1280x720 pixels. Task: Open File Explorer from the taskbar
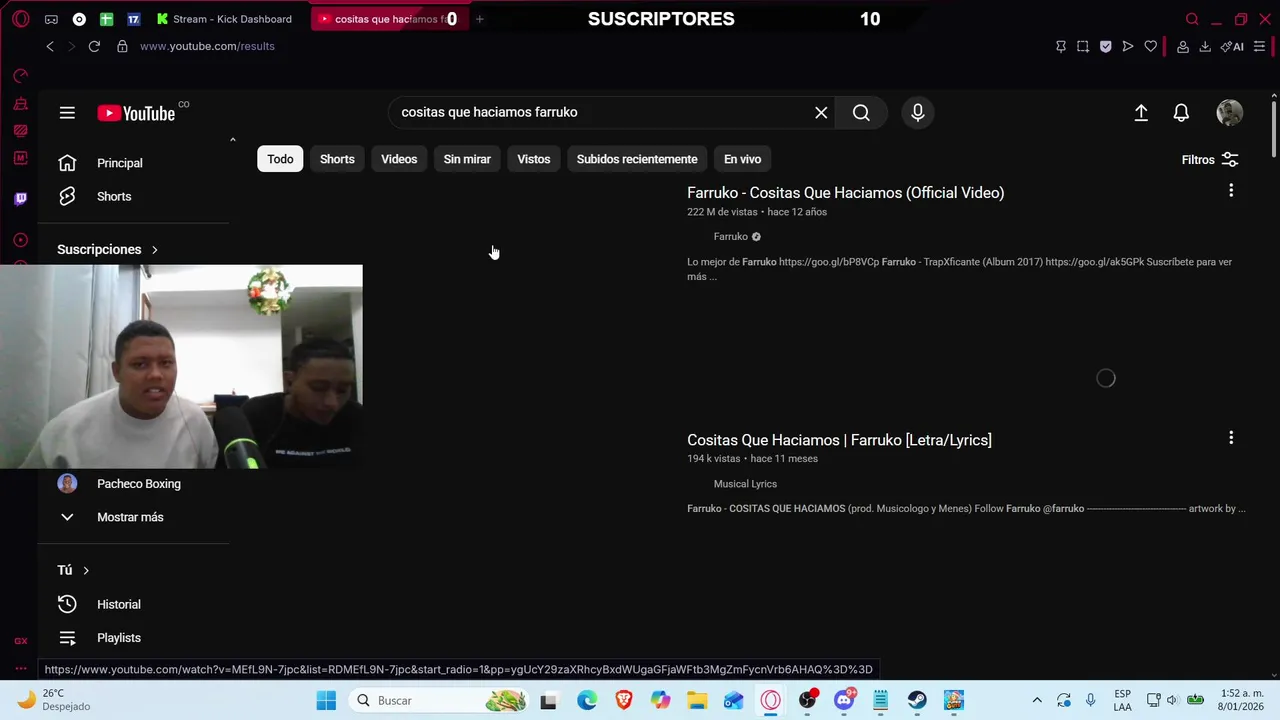click(697, 700)
